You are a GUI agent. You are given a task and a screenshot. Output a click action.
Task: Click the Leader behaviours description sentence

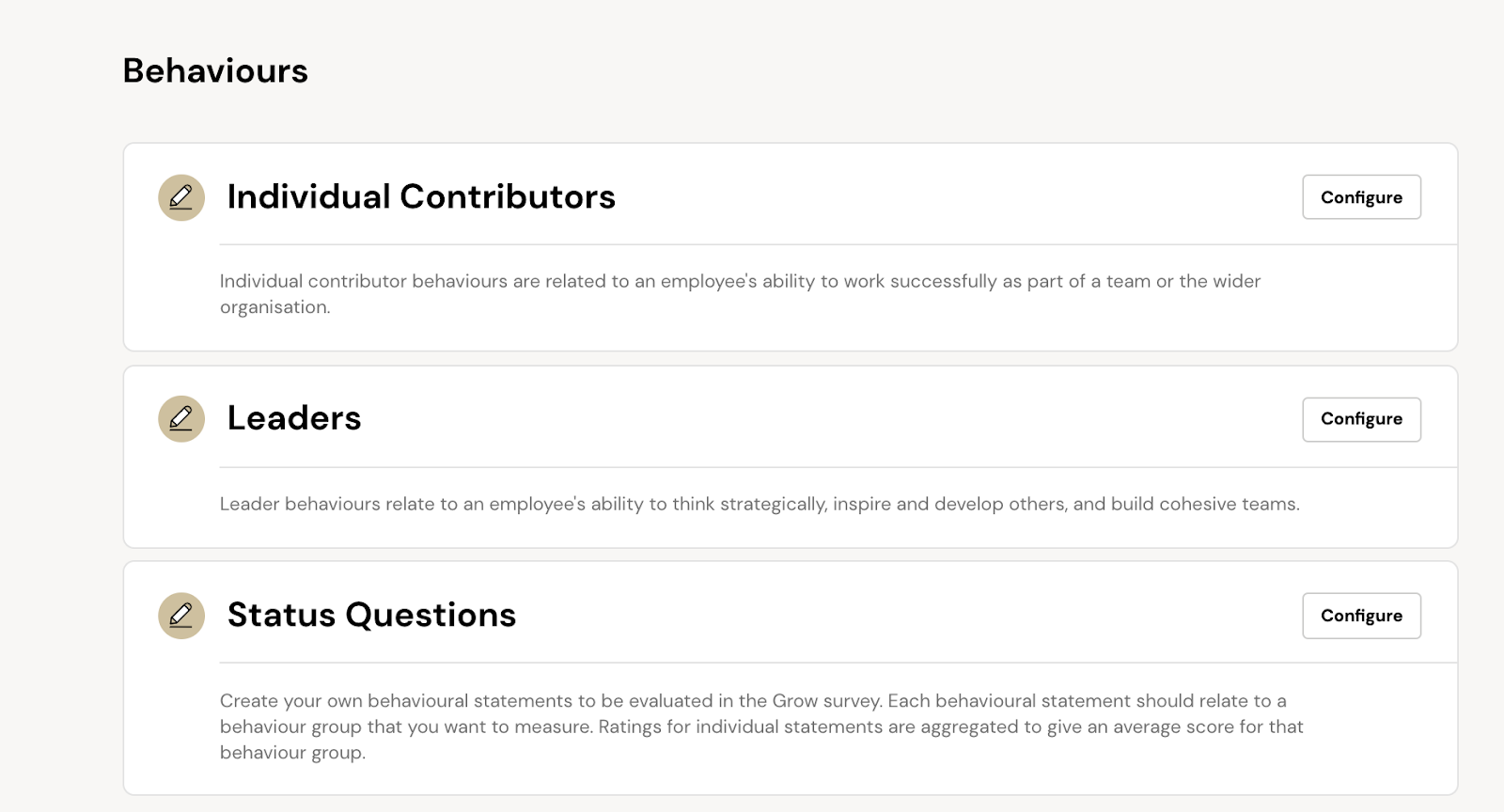coord(760,504)
